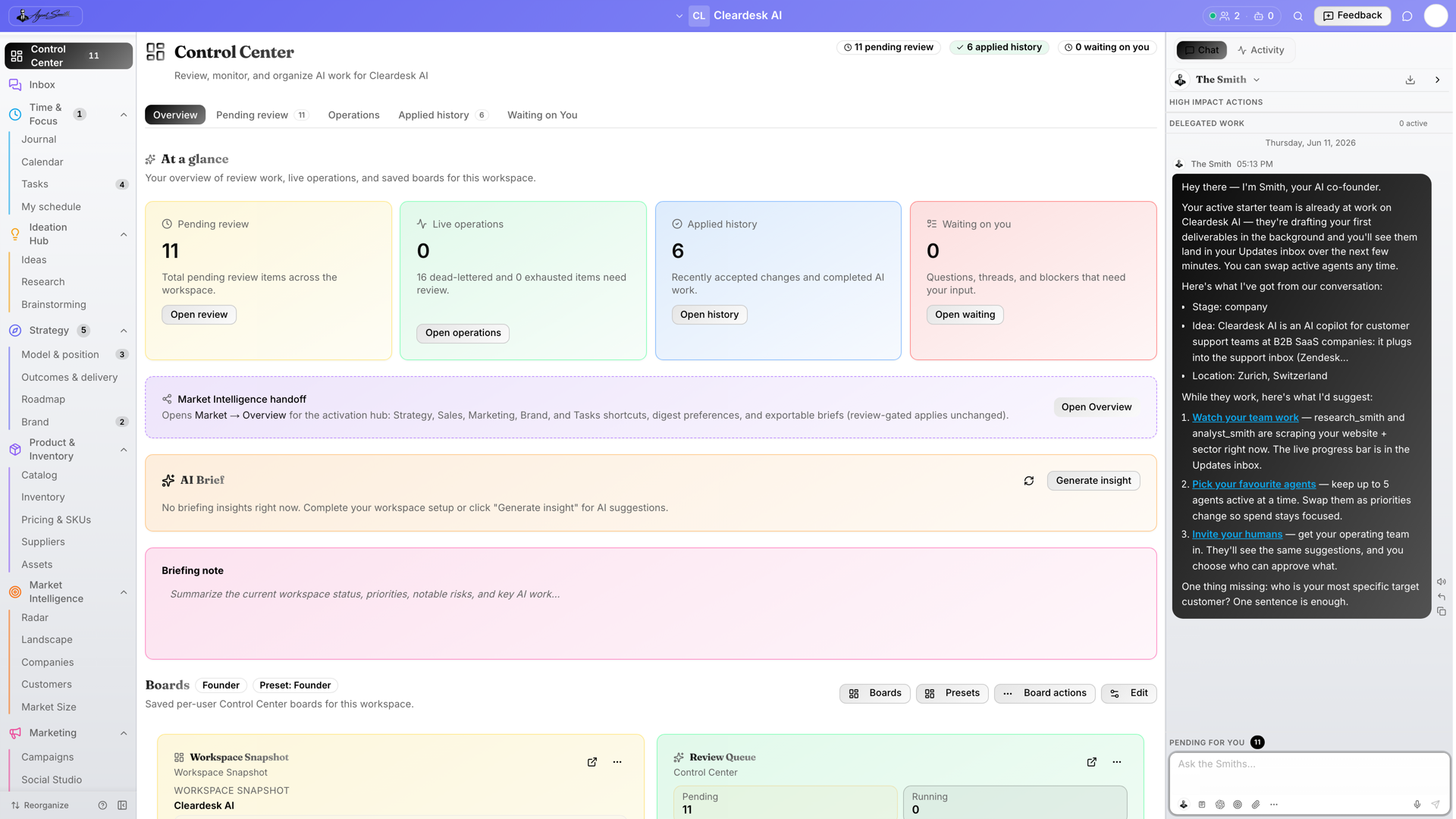This screenshot has height=819, width=1456.
Task: Refresh the AI Brief with the reload icon
Action: tap(1029, 481)
